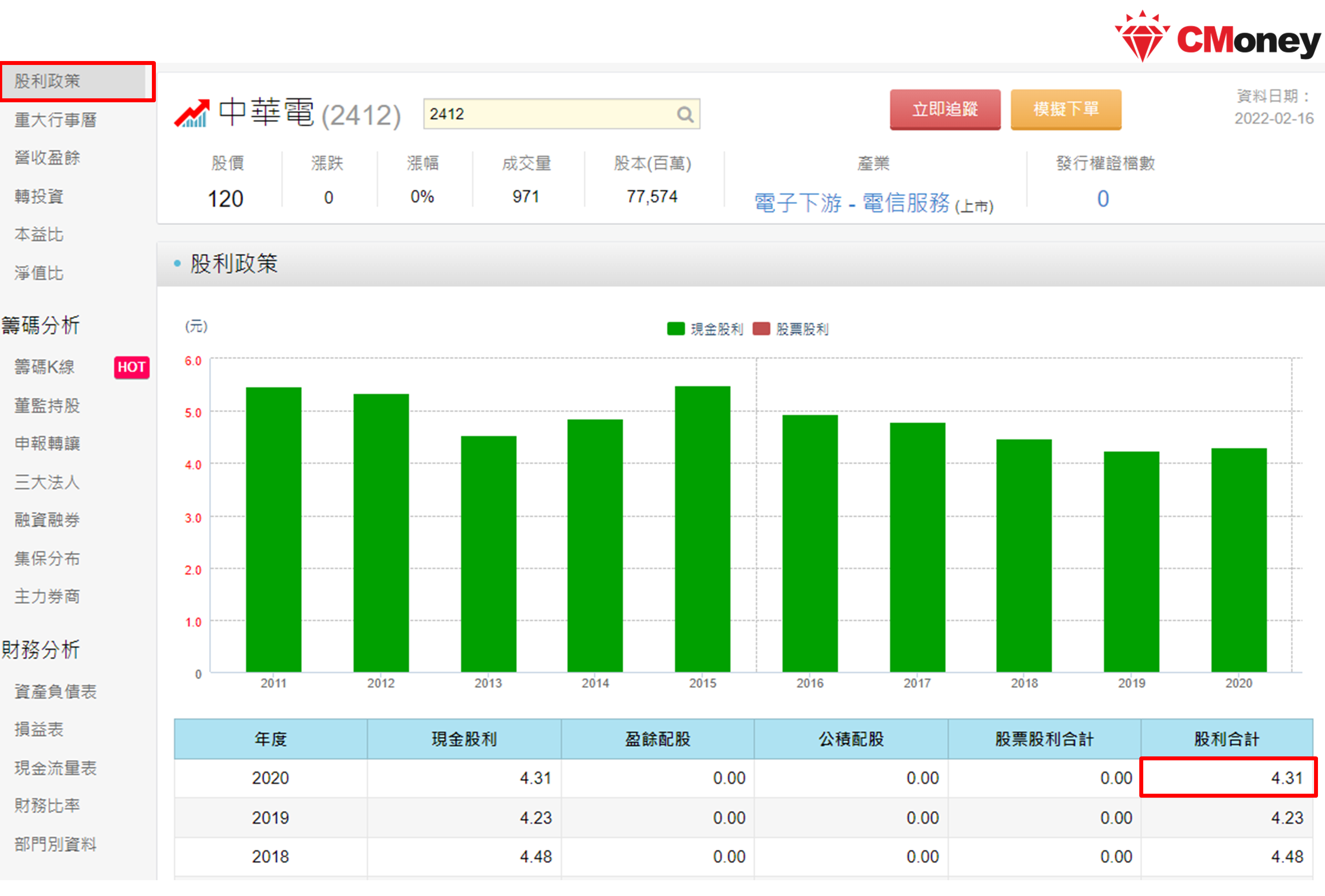The image size is (1325, 896).
Task: Open 資產負債表 in the sidebar
Action: (x=55, y=691)
